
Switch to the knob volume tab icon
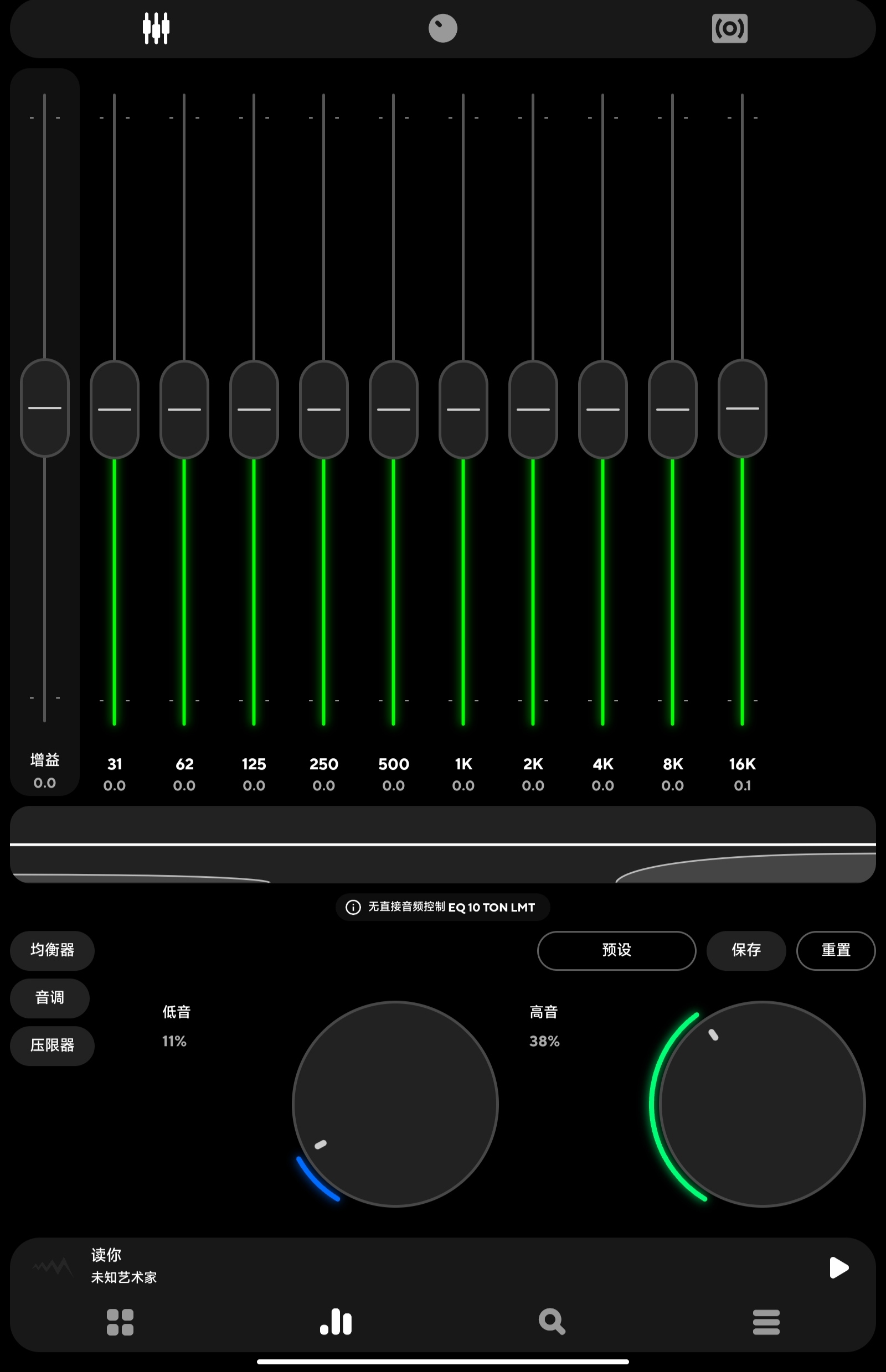442,28
